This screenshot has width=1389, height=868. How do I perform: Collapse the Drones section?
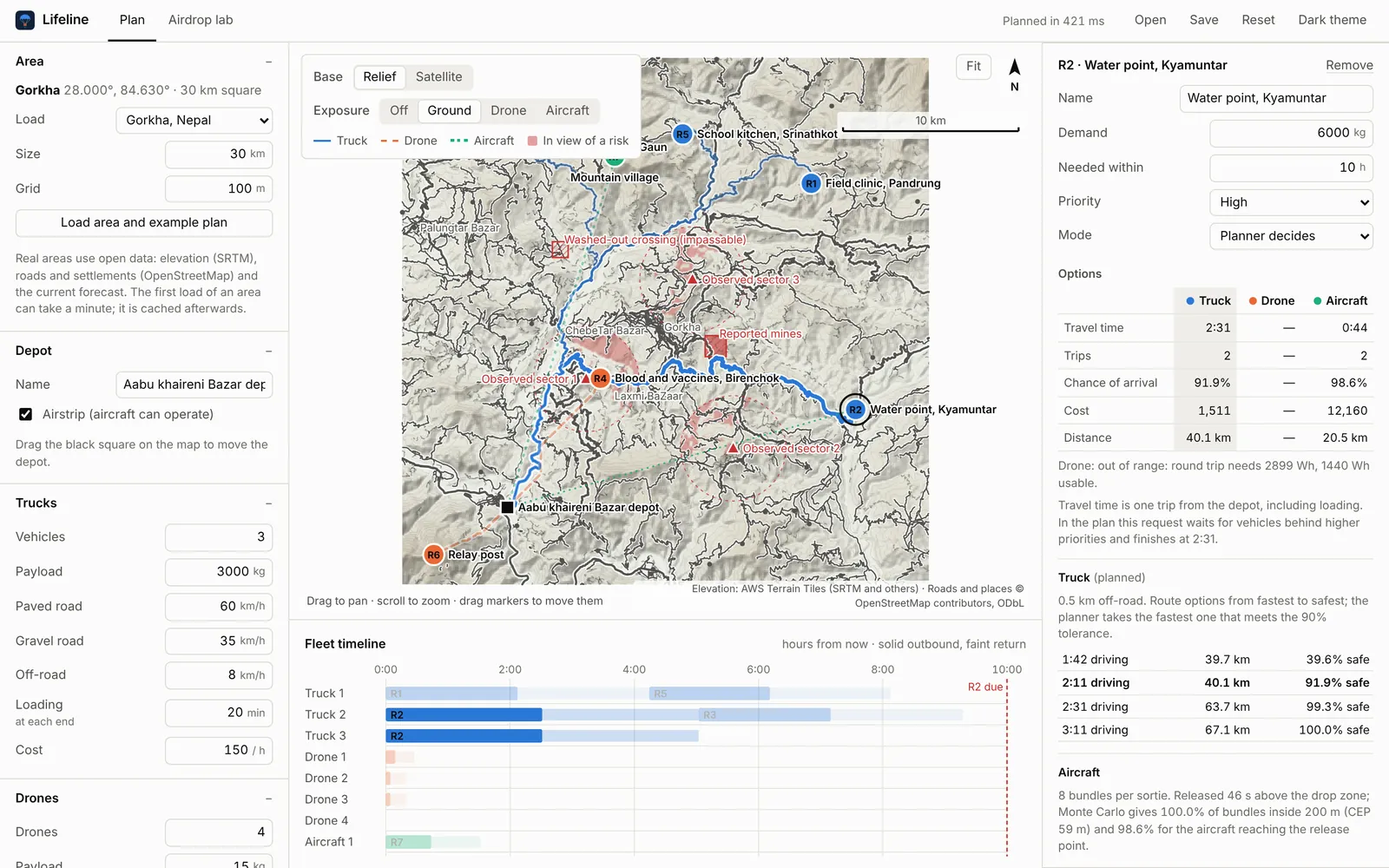[268, 799]
